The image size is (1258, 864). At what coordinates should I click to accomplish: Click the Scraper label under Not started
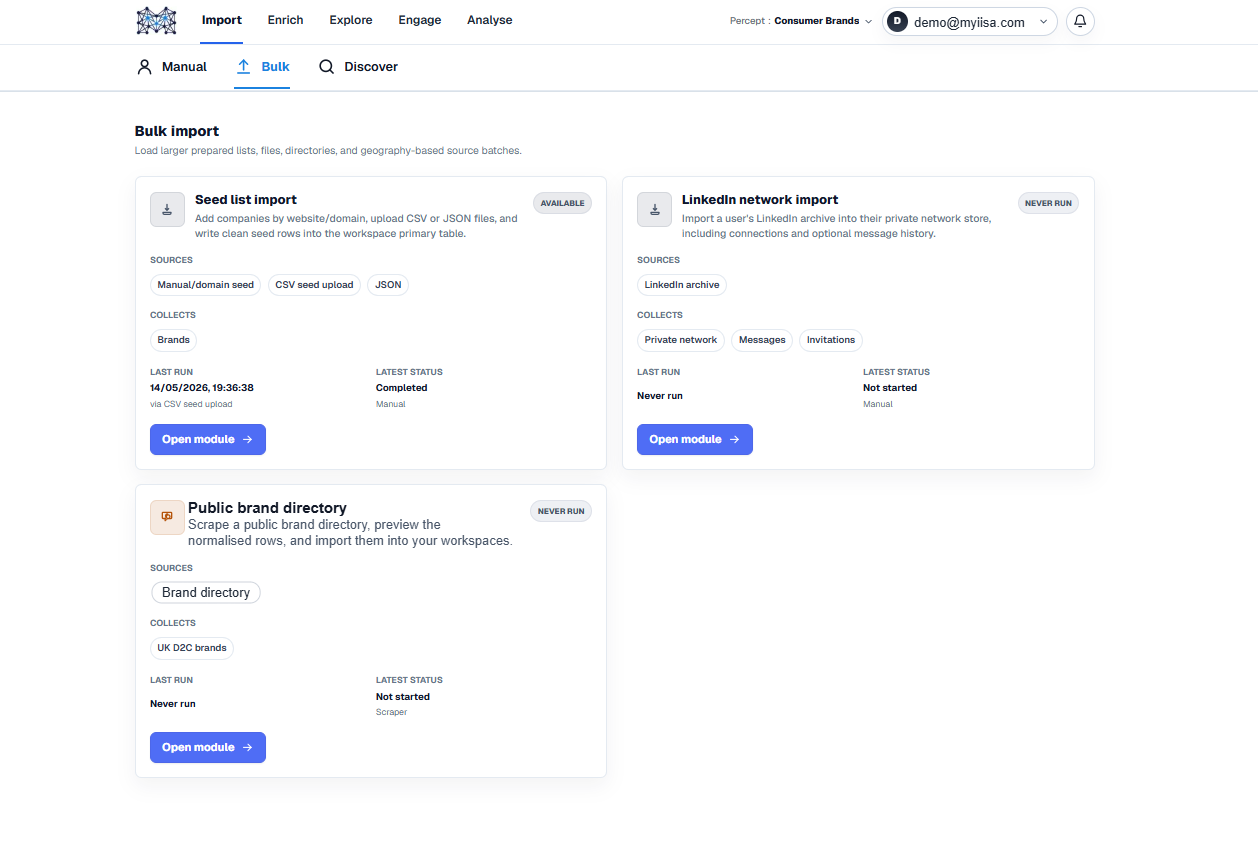[391, 712]
